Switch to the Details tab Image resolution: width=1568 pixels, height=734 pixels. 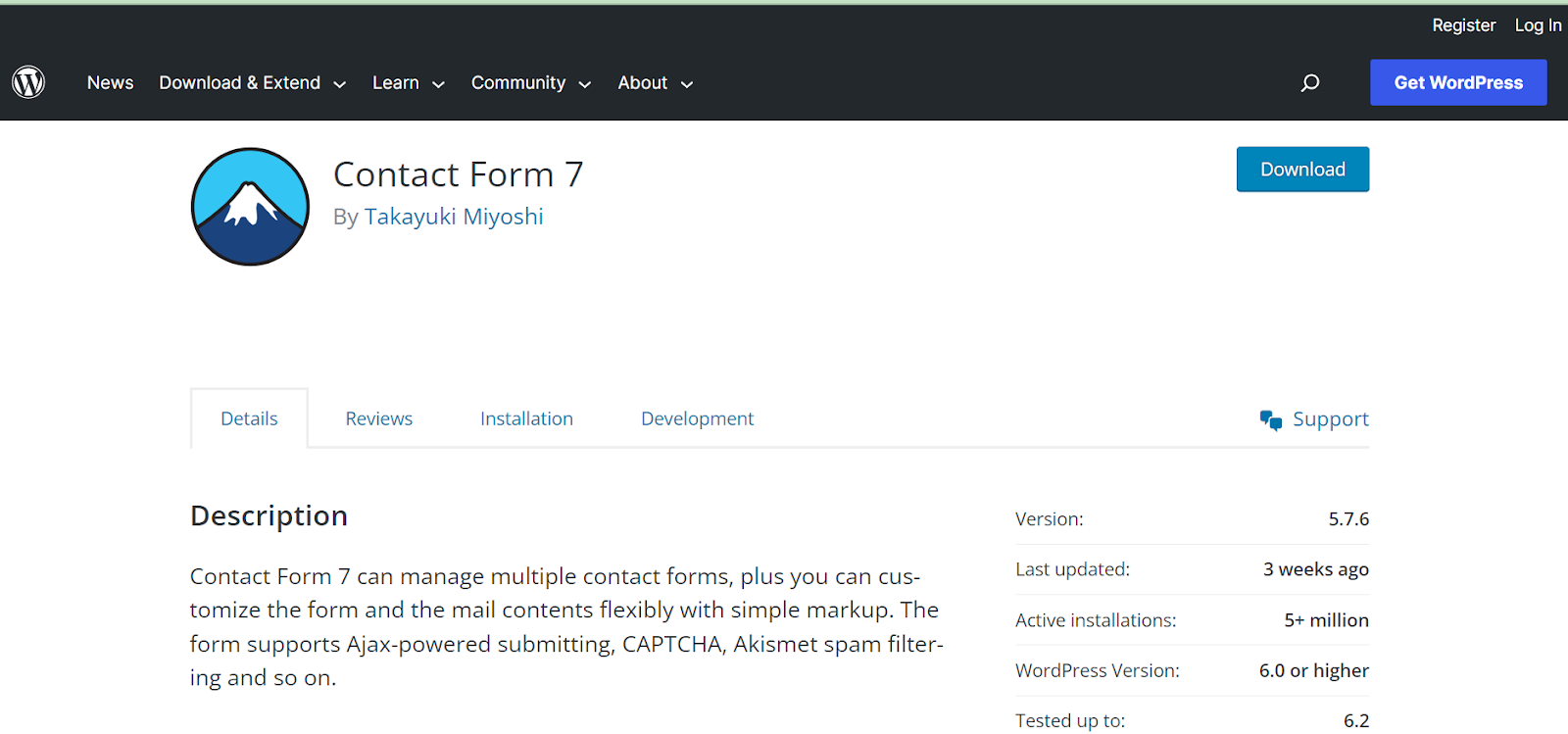pos(249,418)
